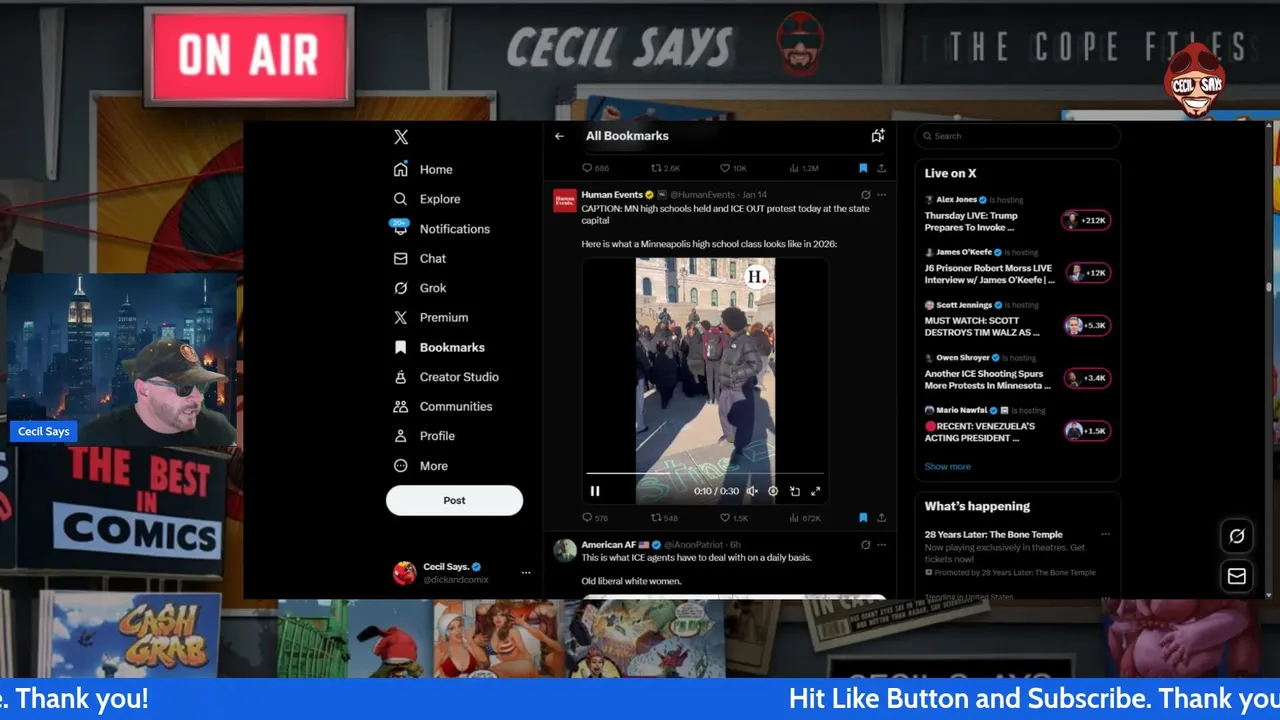1280x720 pixels.
Task: Toggle bookmark on the top post
Action: (863, 168)
